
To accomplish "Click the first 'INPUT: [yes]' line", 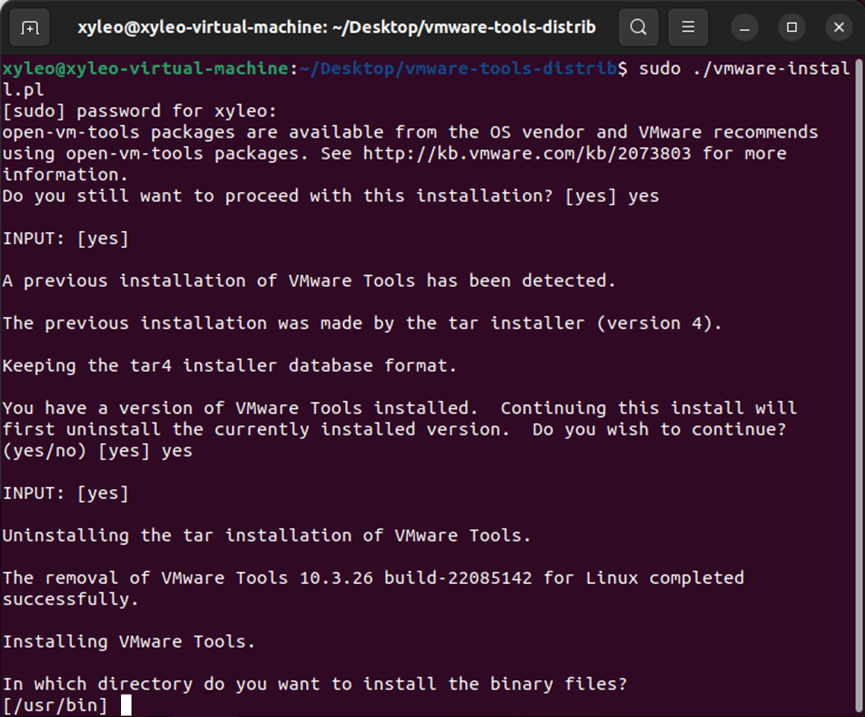I will click(x=66, y=238).
